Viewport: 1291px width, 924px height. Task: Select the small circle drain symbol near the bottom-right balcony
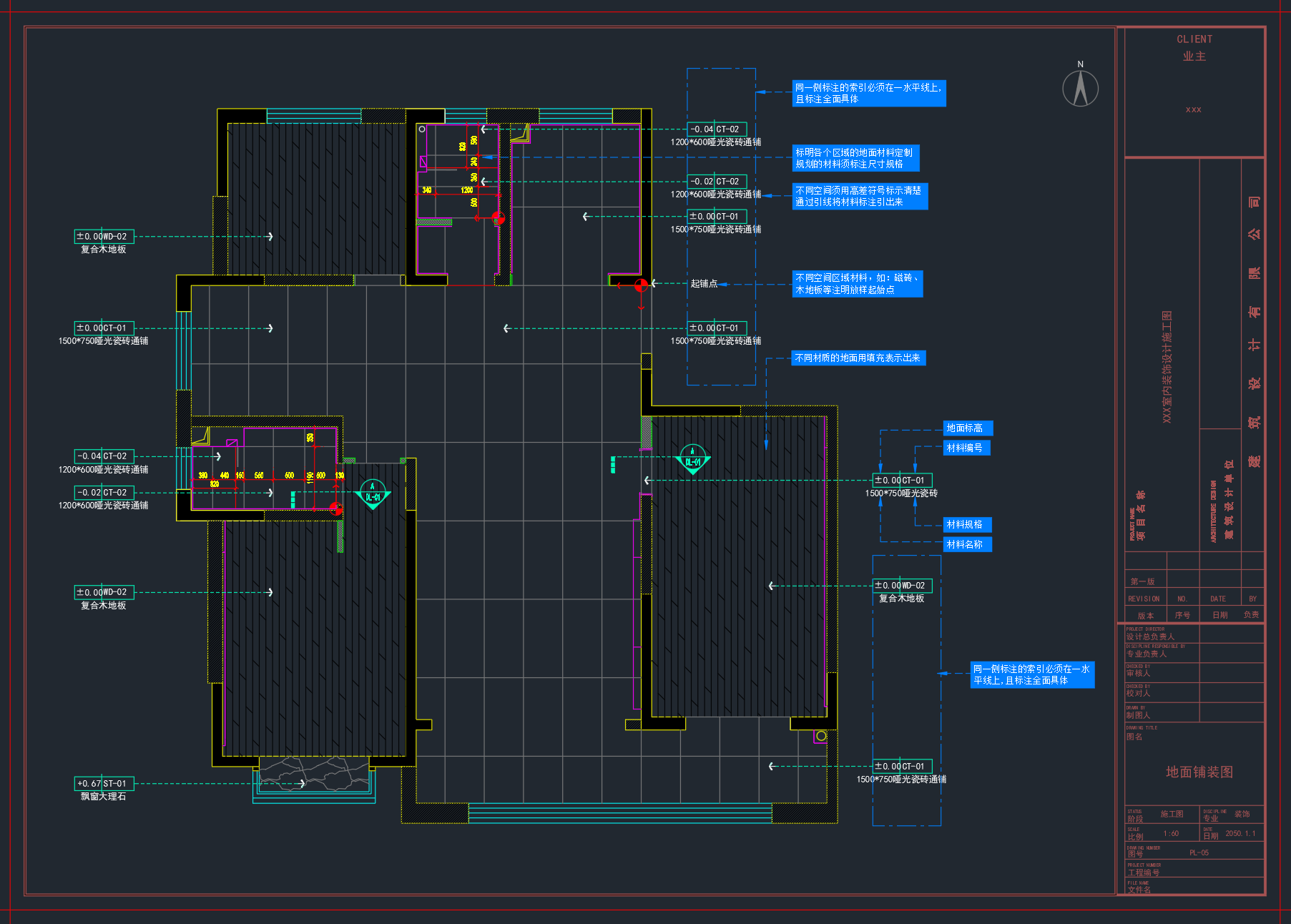[x=821, y=736]
